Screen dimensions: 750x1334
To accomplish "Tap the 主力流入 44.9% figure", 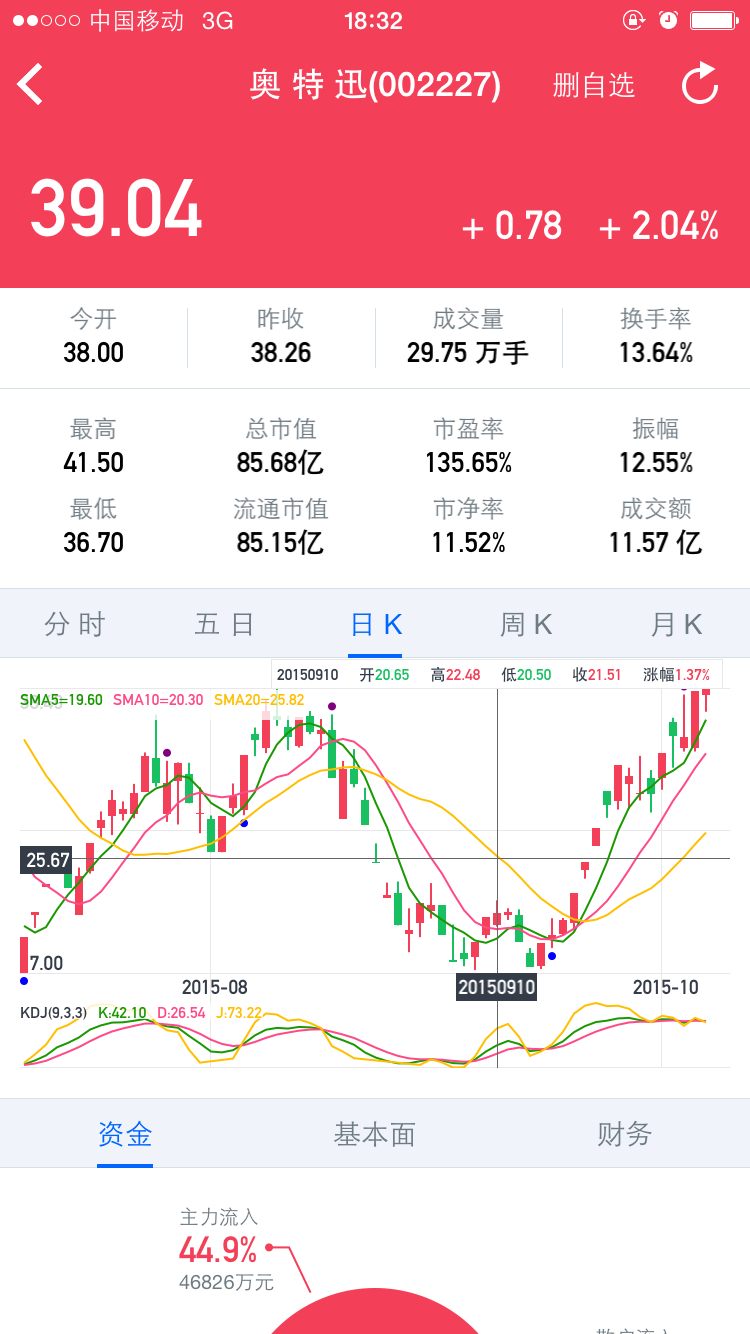I will click(x=218, y=1249).
